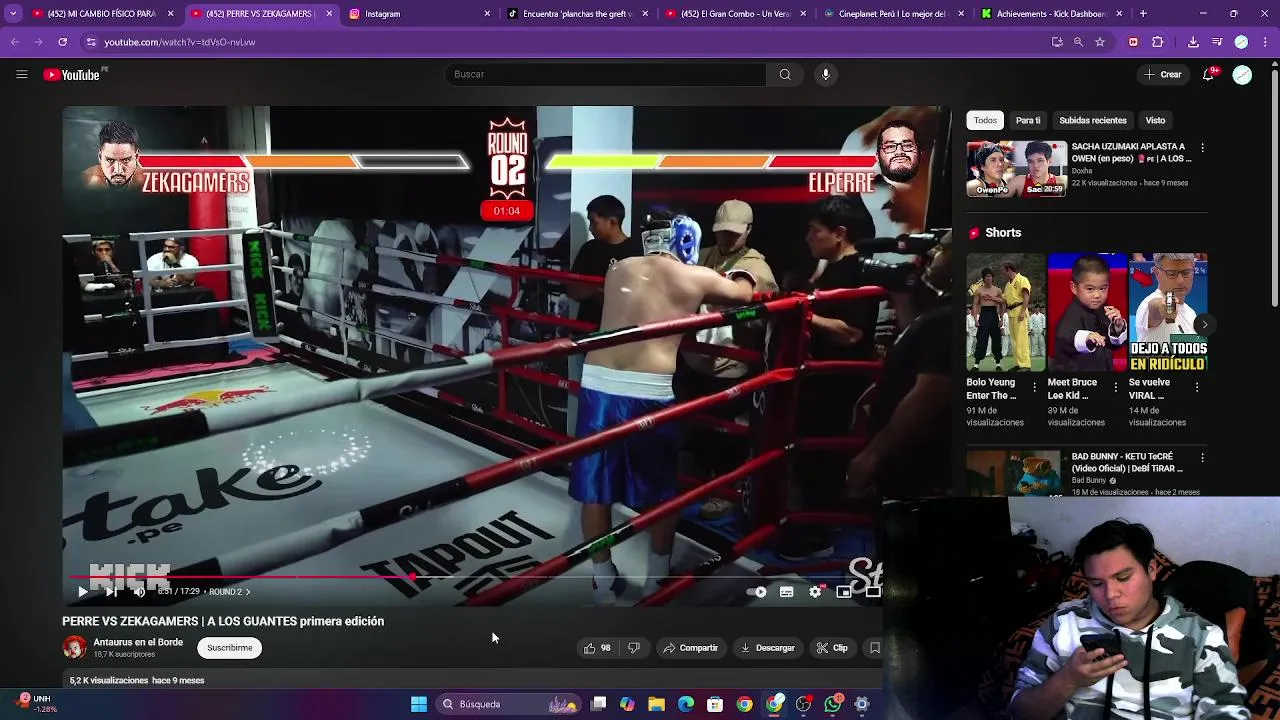Share the video via Compartir
This screenshot has width=1280, height=720.
pyautogui.click(x=691, y=648)
